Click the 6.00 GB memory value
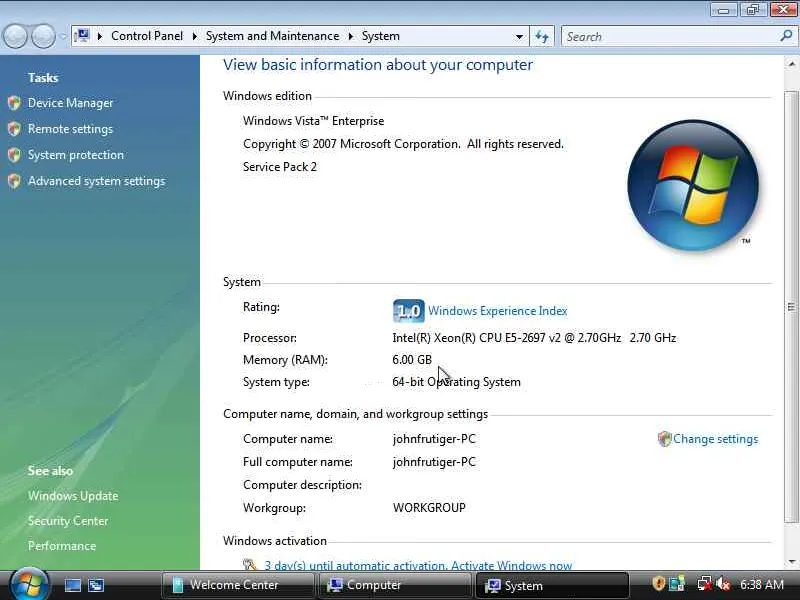The height and width of the screenshot is (600, 800). click(412, 360)
